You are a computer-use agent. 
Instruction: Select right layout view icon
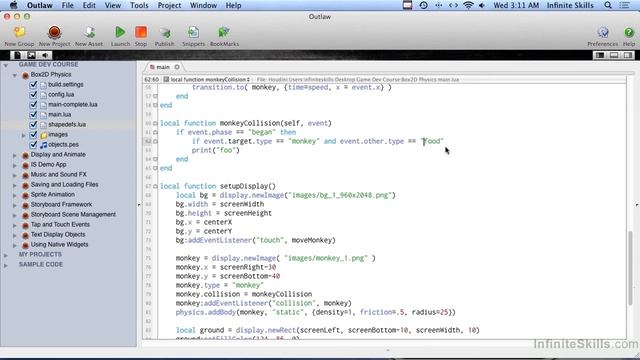coord(628,55)
